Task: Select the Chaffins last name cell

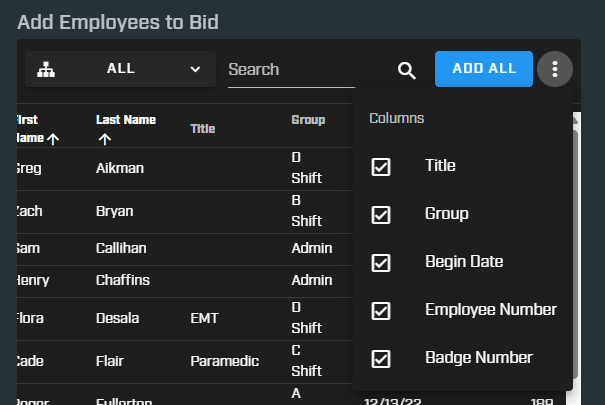Action: pyautogui.click(x=123, y=280)
